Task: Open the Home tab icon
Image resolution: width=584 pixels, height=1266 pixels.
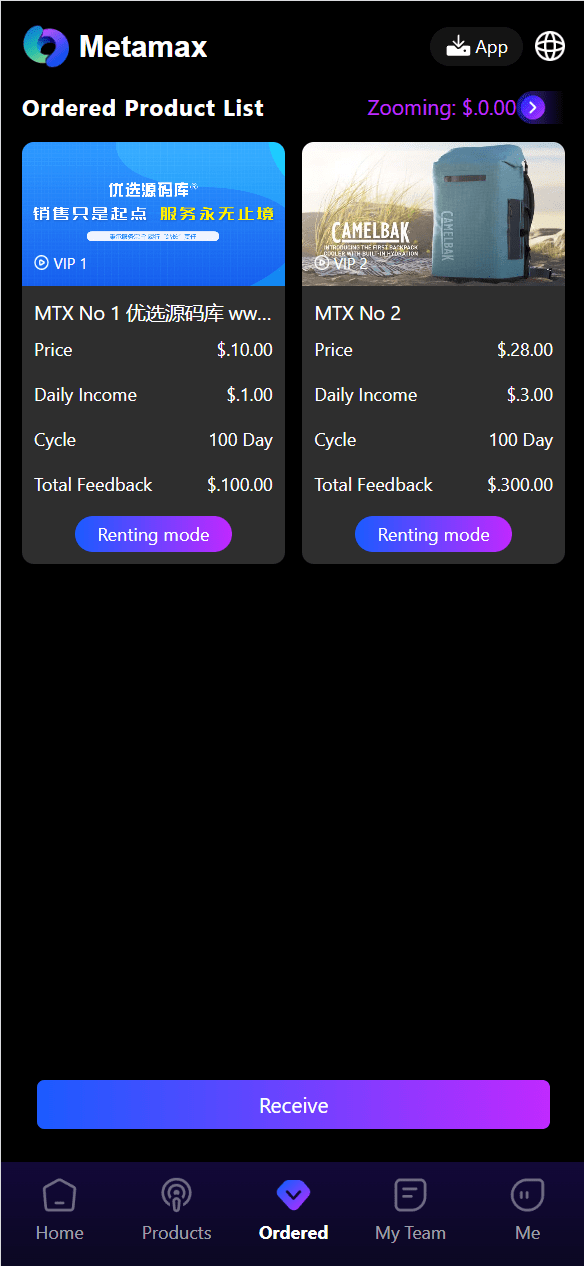Action: (59, 1194)
